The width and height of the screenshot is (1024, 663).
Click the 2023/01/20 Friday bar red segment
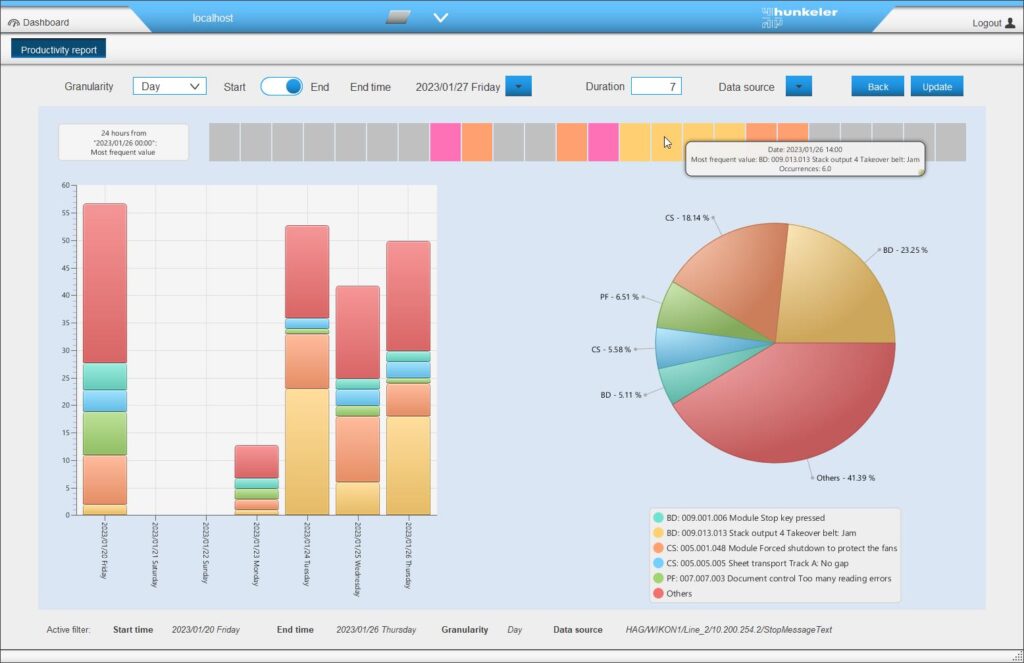click(105, 283)
